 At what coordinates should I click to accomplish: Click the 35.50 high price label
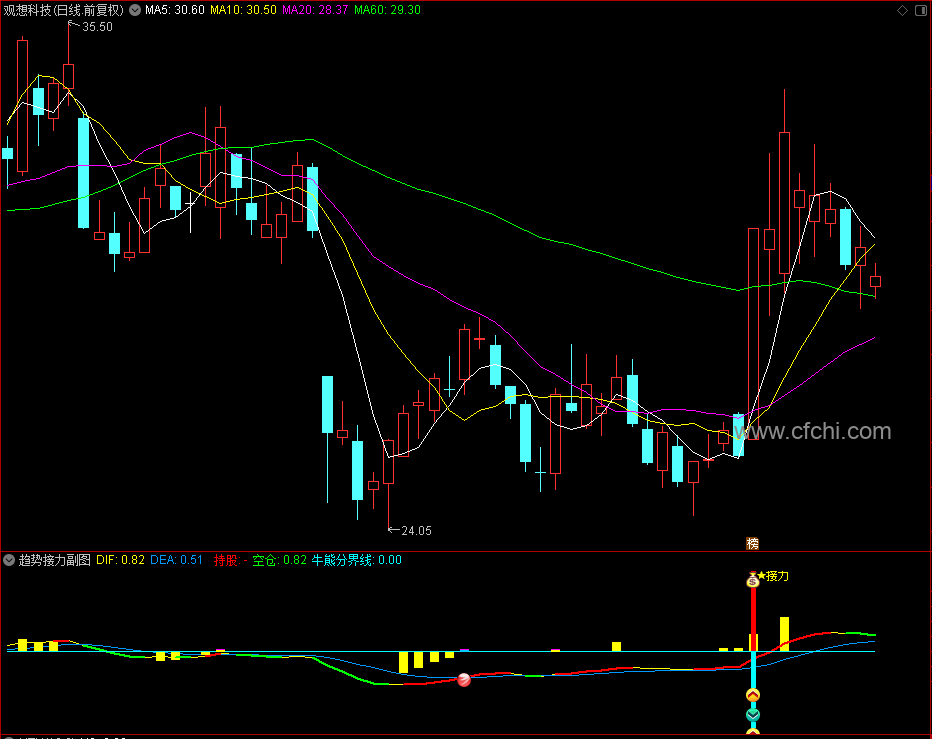[97, 27]
